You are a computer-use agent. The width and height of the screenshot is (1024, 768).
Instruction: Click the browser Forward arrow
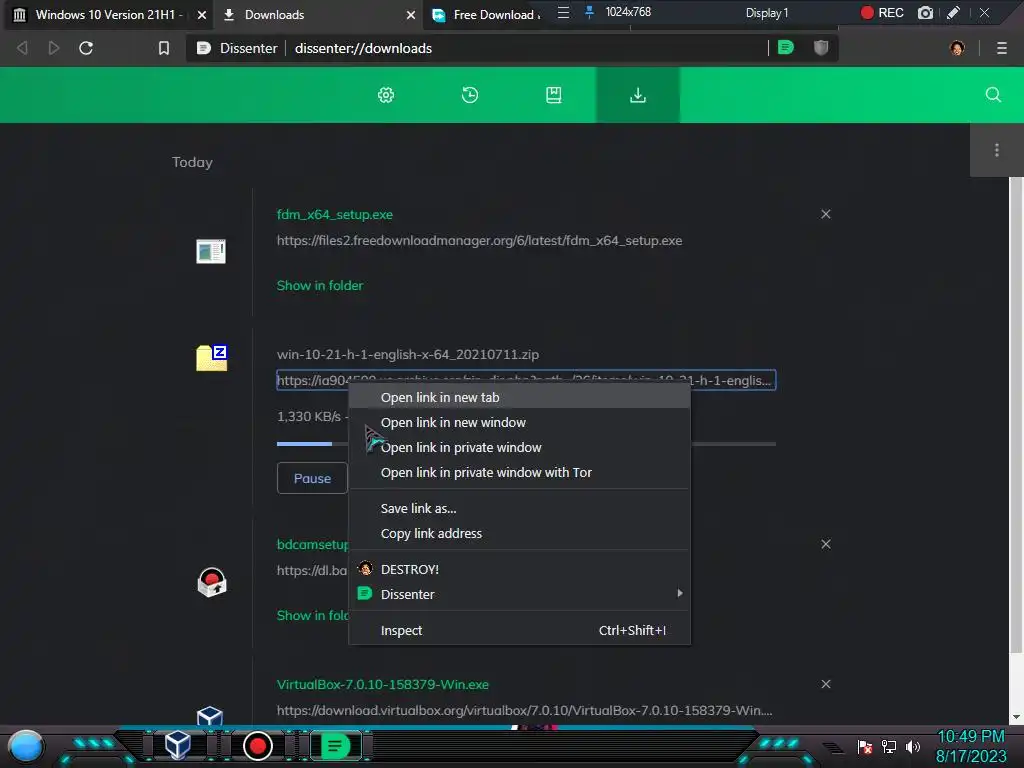coord(54,48)
